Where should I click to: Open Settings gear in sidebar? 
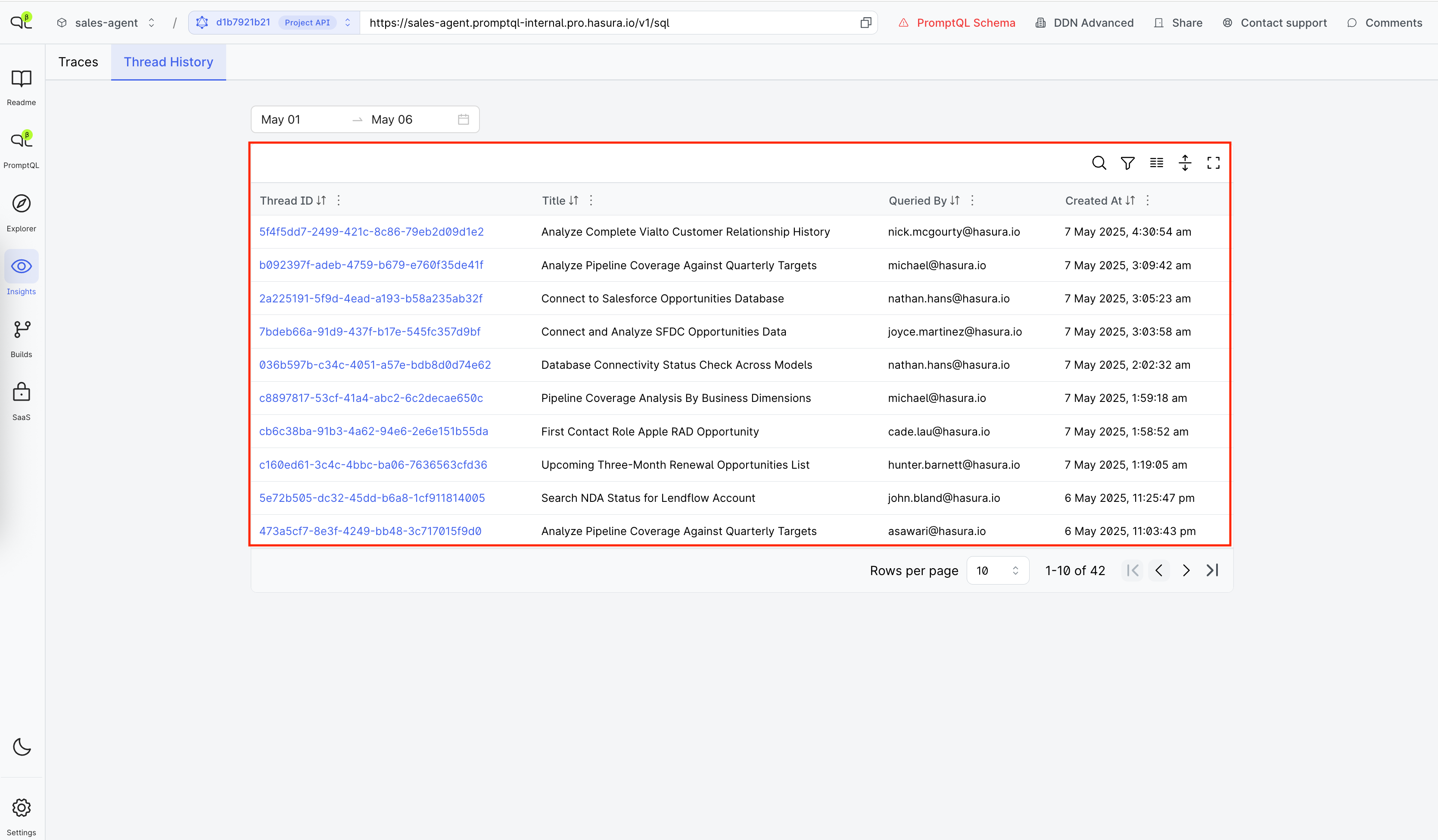coord(21,807)
